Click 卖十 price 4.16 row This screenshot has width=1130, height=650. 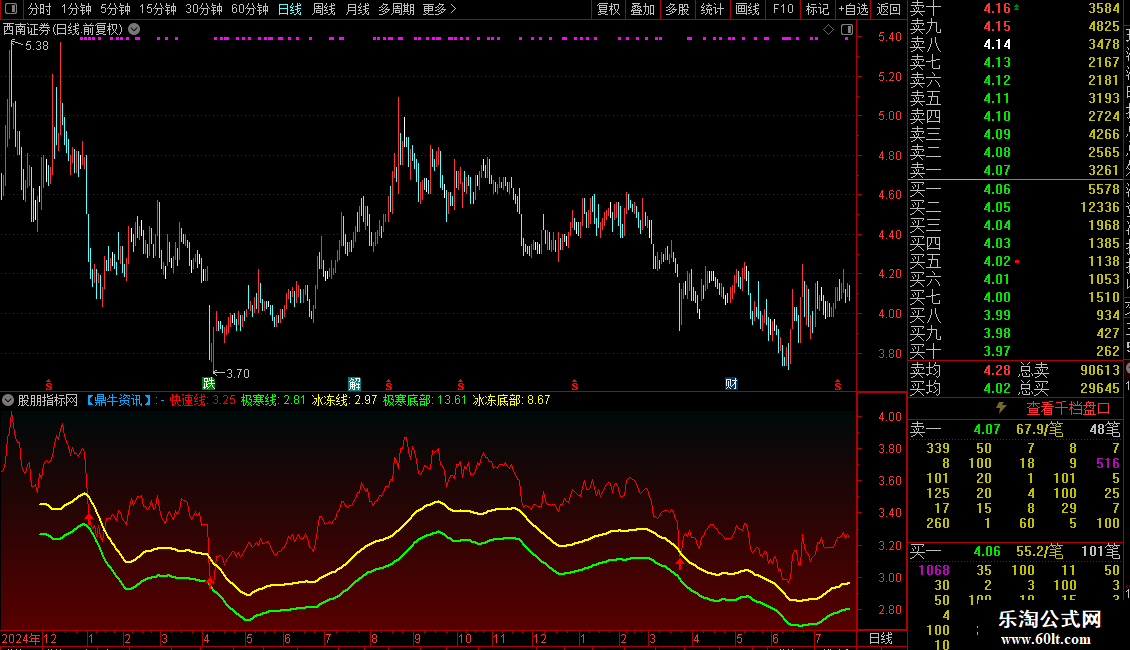point(1015,9)
